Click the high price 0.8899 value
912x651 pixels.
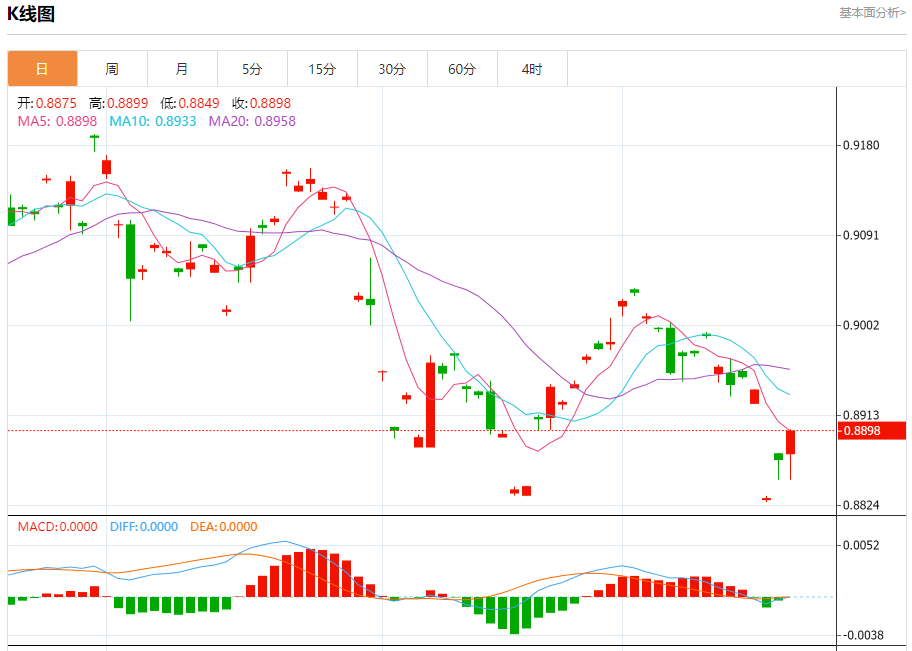(127, 104)
